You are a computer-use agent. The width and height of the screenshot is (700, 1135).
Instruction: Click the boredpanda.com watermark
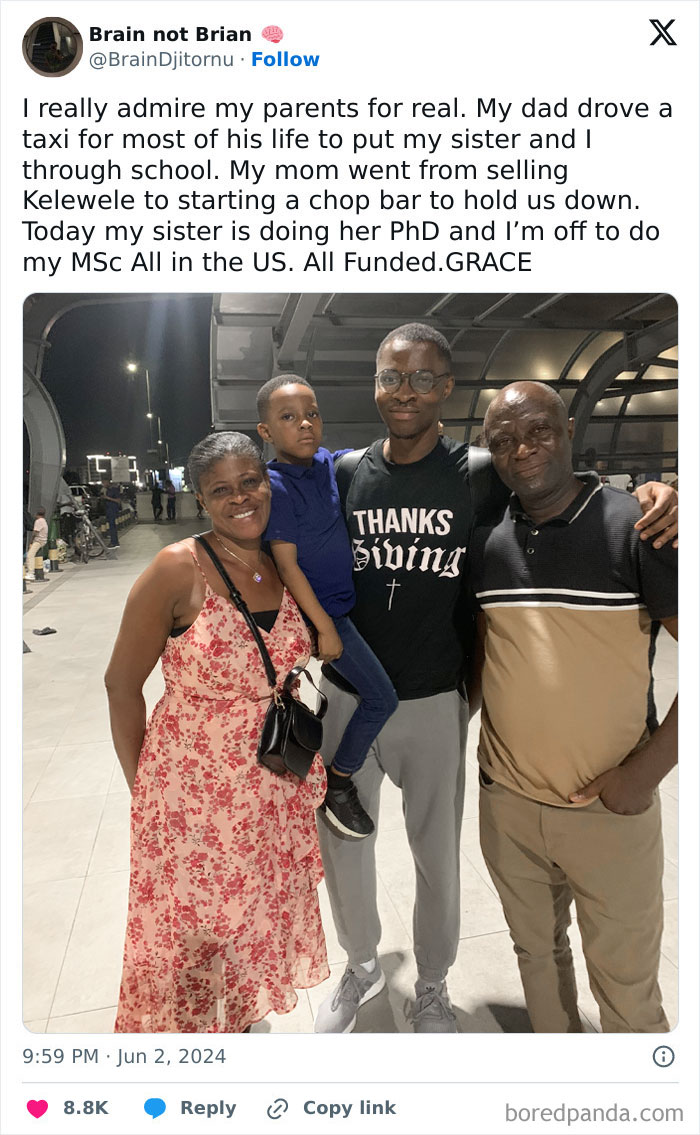pyautogui.click(x=594, y=1113)
